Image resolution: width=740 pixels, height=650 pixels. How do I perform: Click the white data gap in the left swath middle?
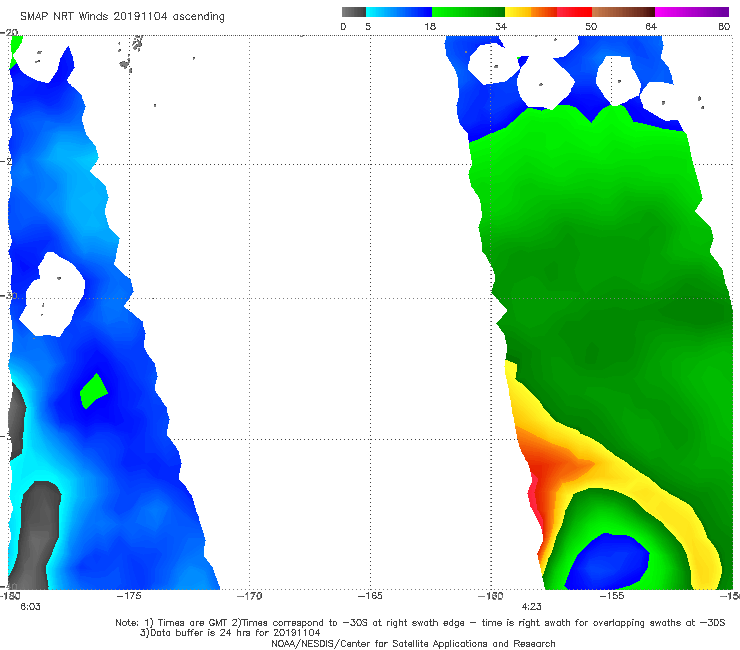click(52, 295)
